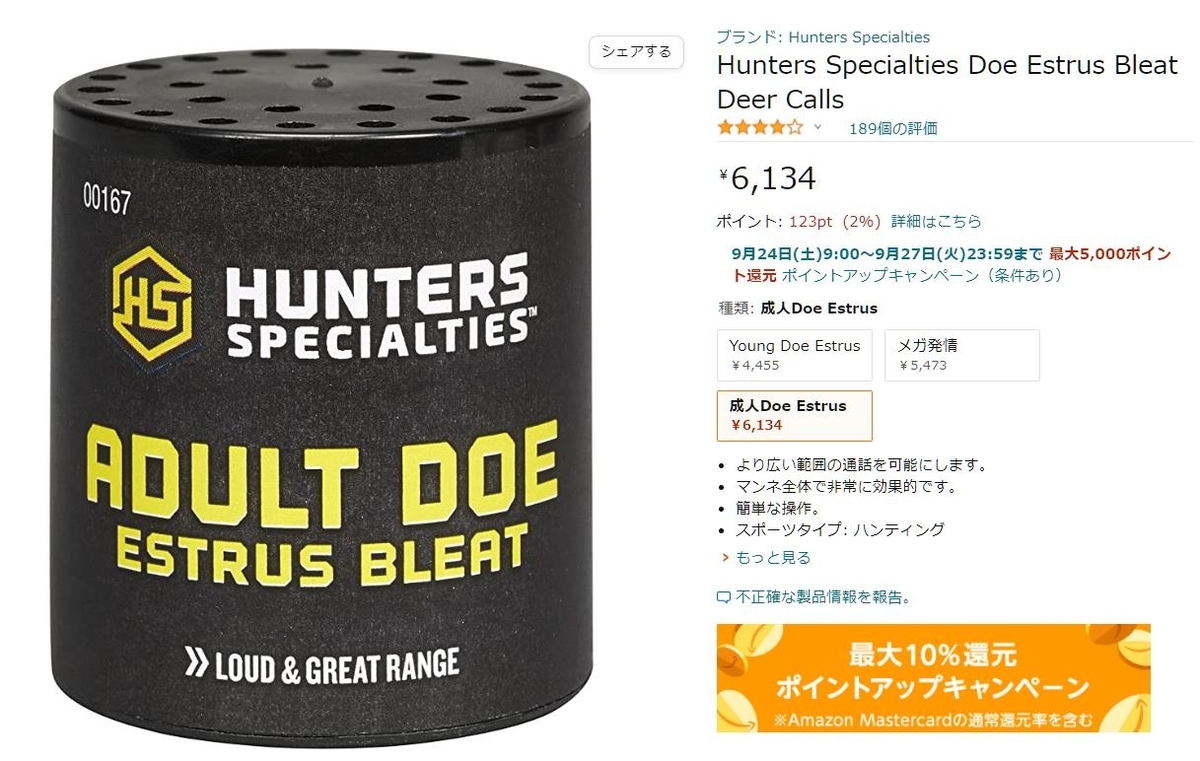Expand もっと見る chevron for more details
1200x761 pixels.
[x=725, y=558]
